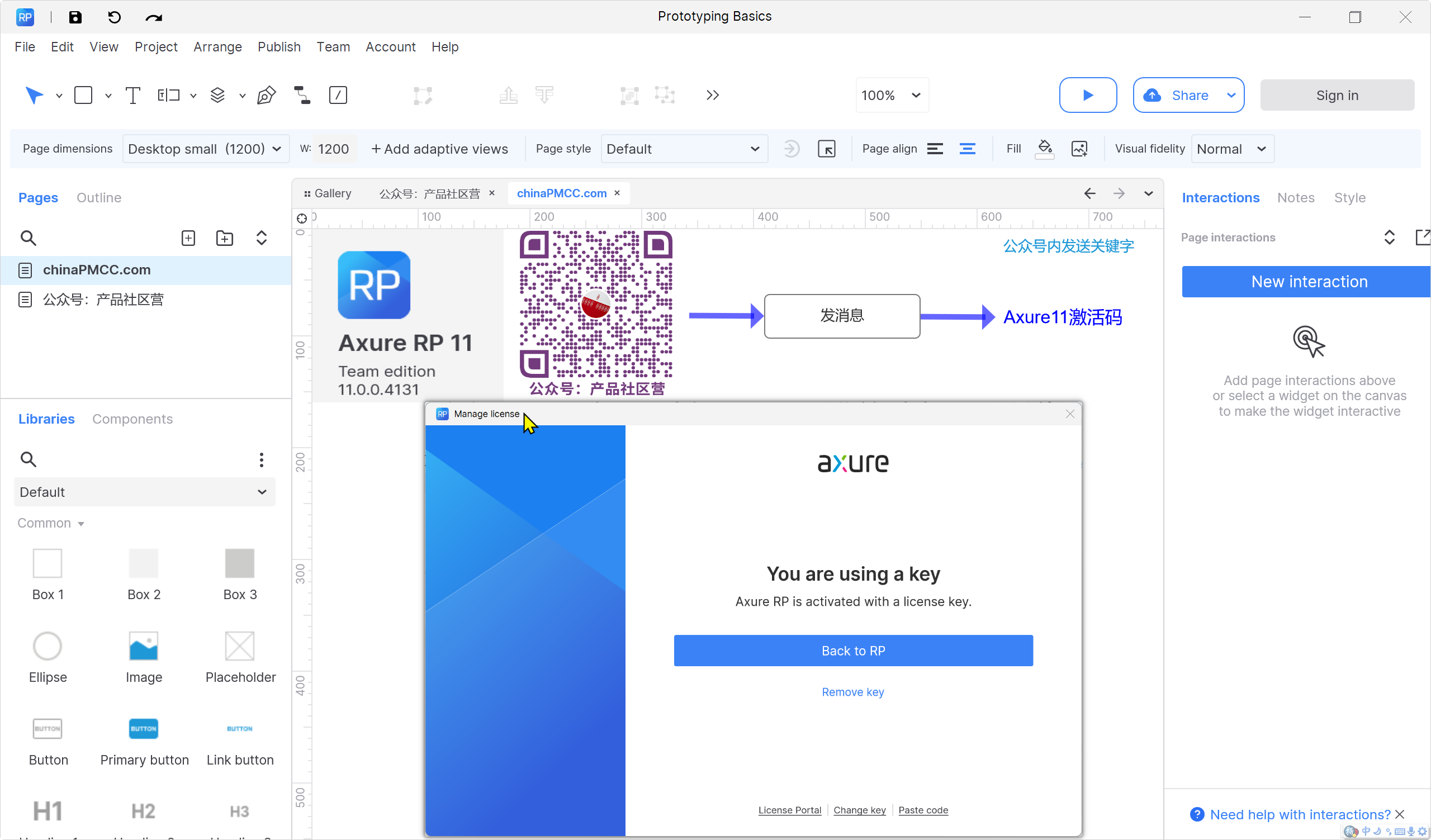Open the Arrange menu

[217, 46]
